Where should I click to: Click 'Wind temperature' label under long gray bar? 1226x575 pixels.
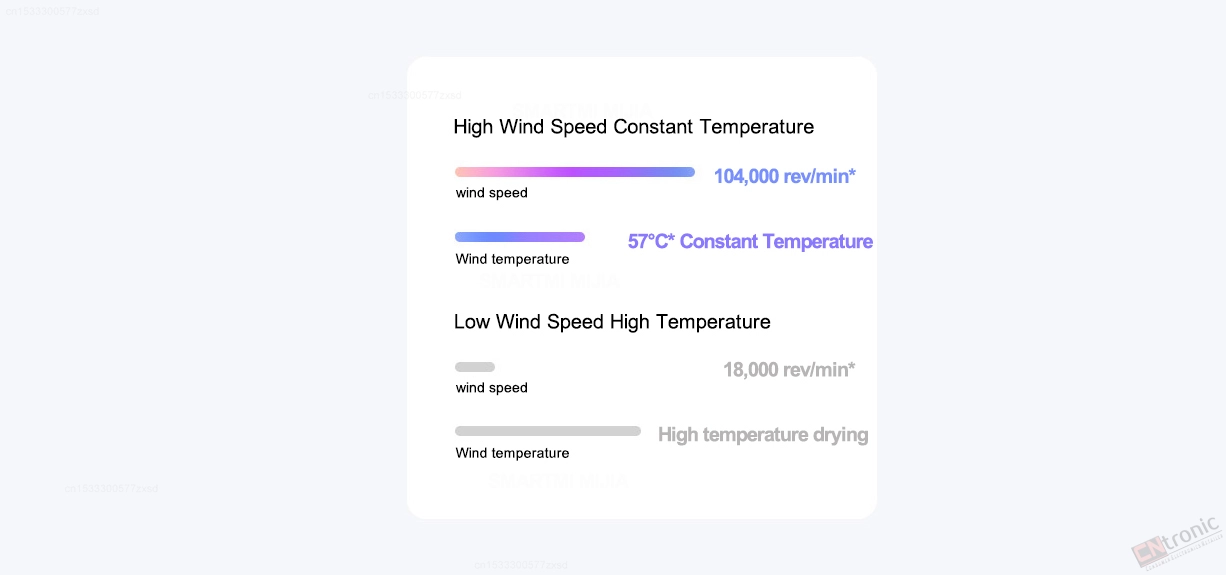tap(512, 453)
